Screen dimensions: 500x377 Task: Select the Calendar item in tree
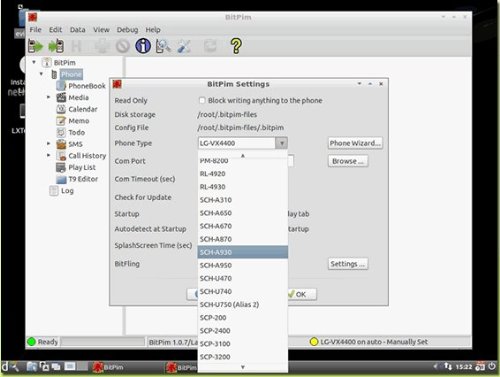coord(83,109)
